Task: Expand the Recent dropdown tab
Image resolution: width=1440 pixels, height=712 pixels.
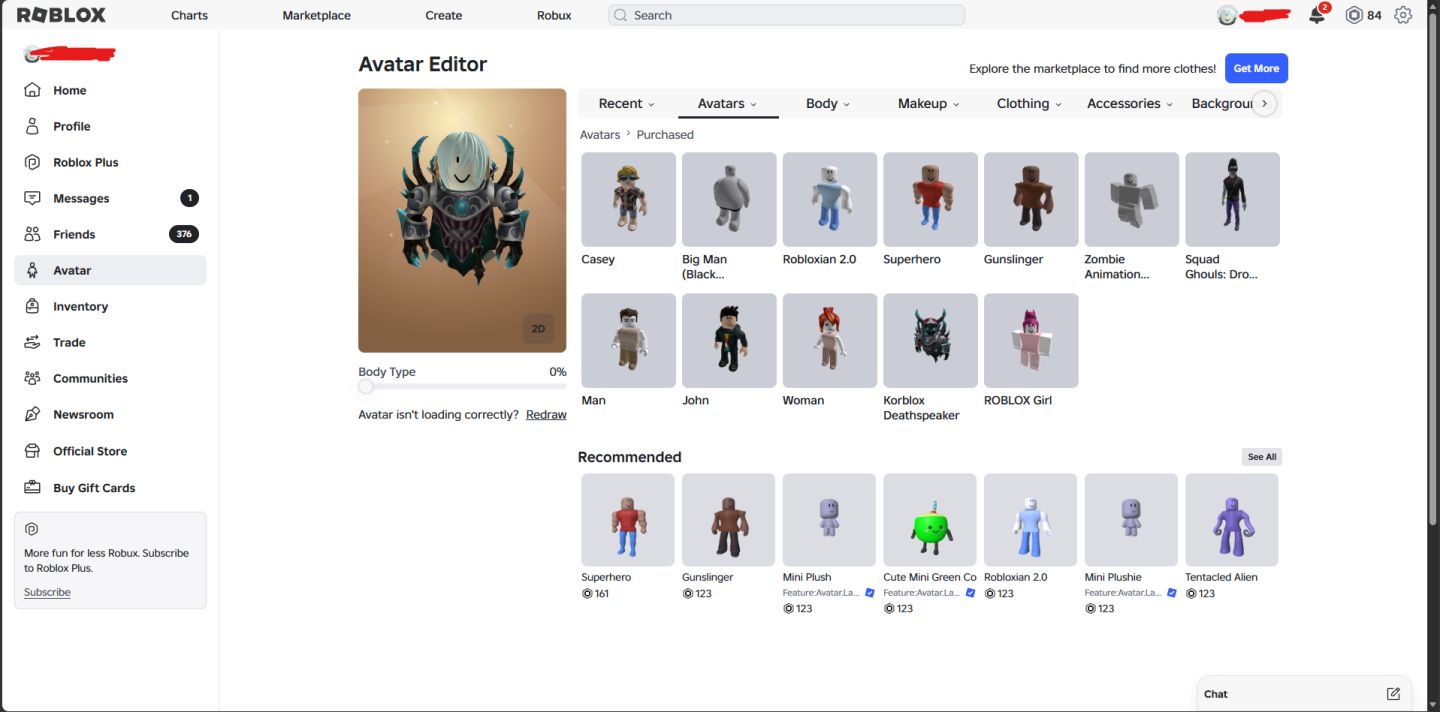Action: (x=627, y=103)
